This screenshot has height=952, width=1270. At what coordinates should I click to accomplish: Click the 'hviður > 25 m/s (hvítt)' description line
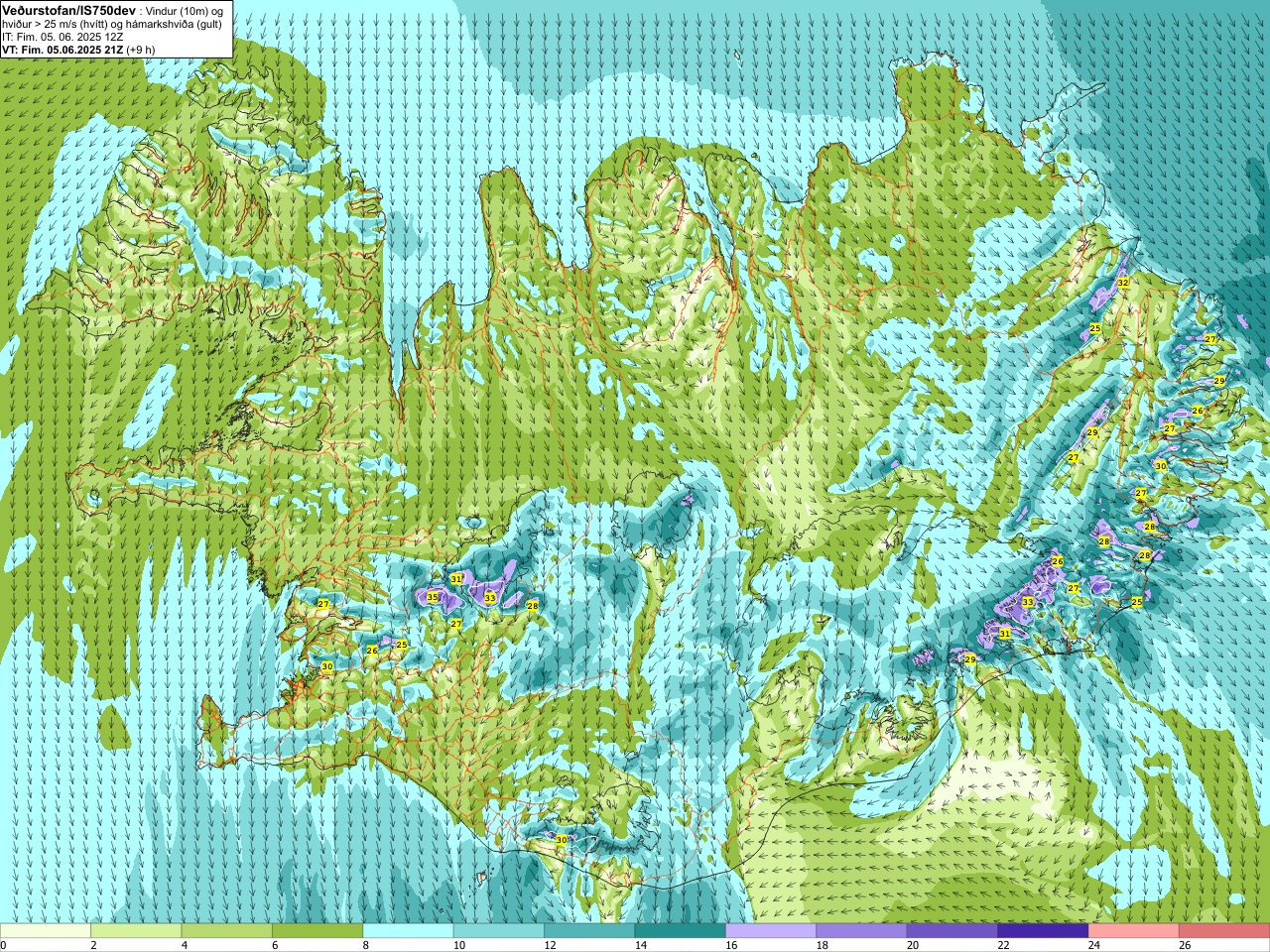(112, 24)
